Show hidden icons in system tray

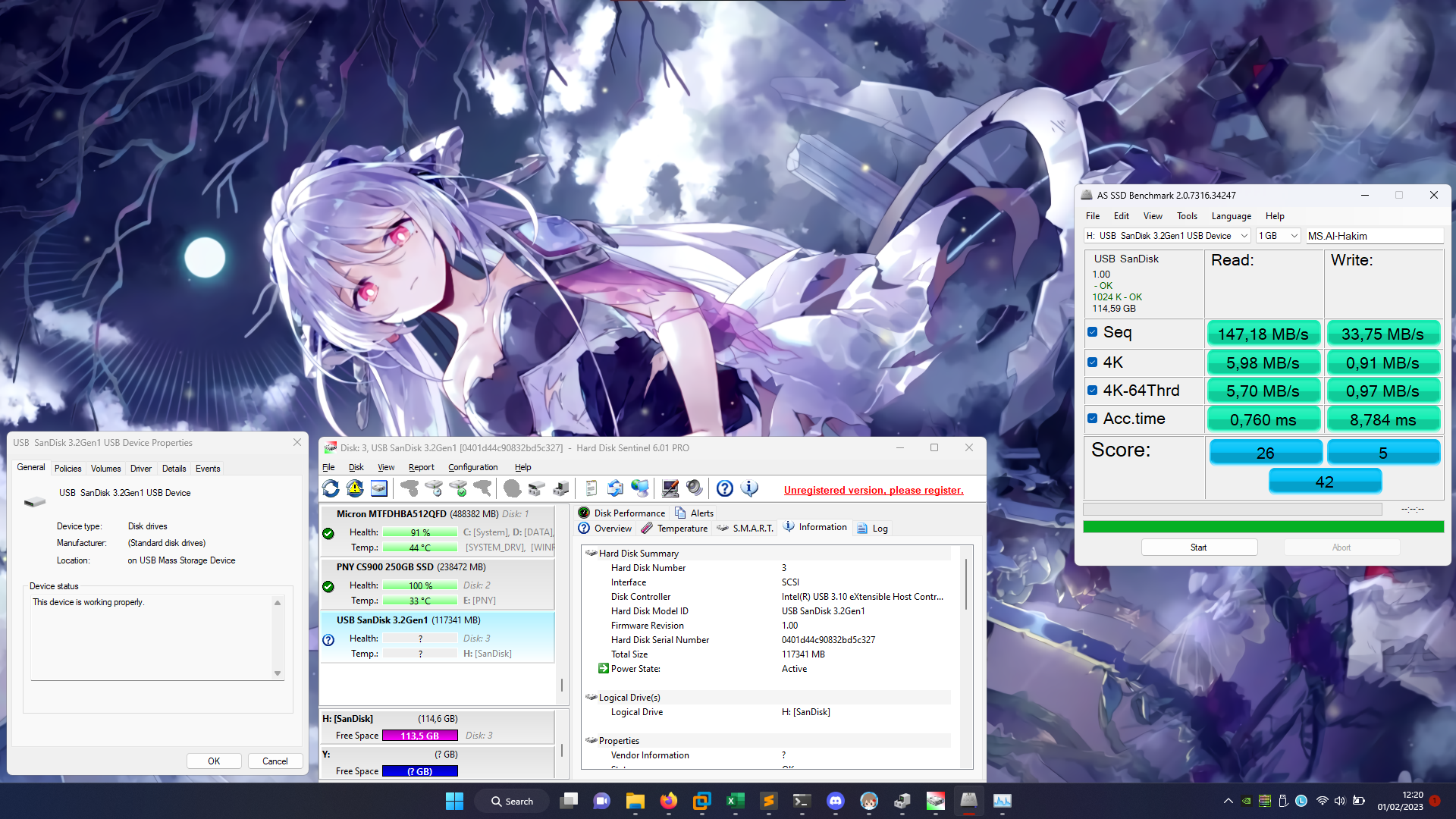click(x=1228, y=801)
